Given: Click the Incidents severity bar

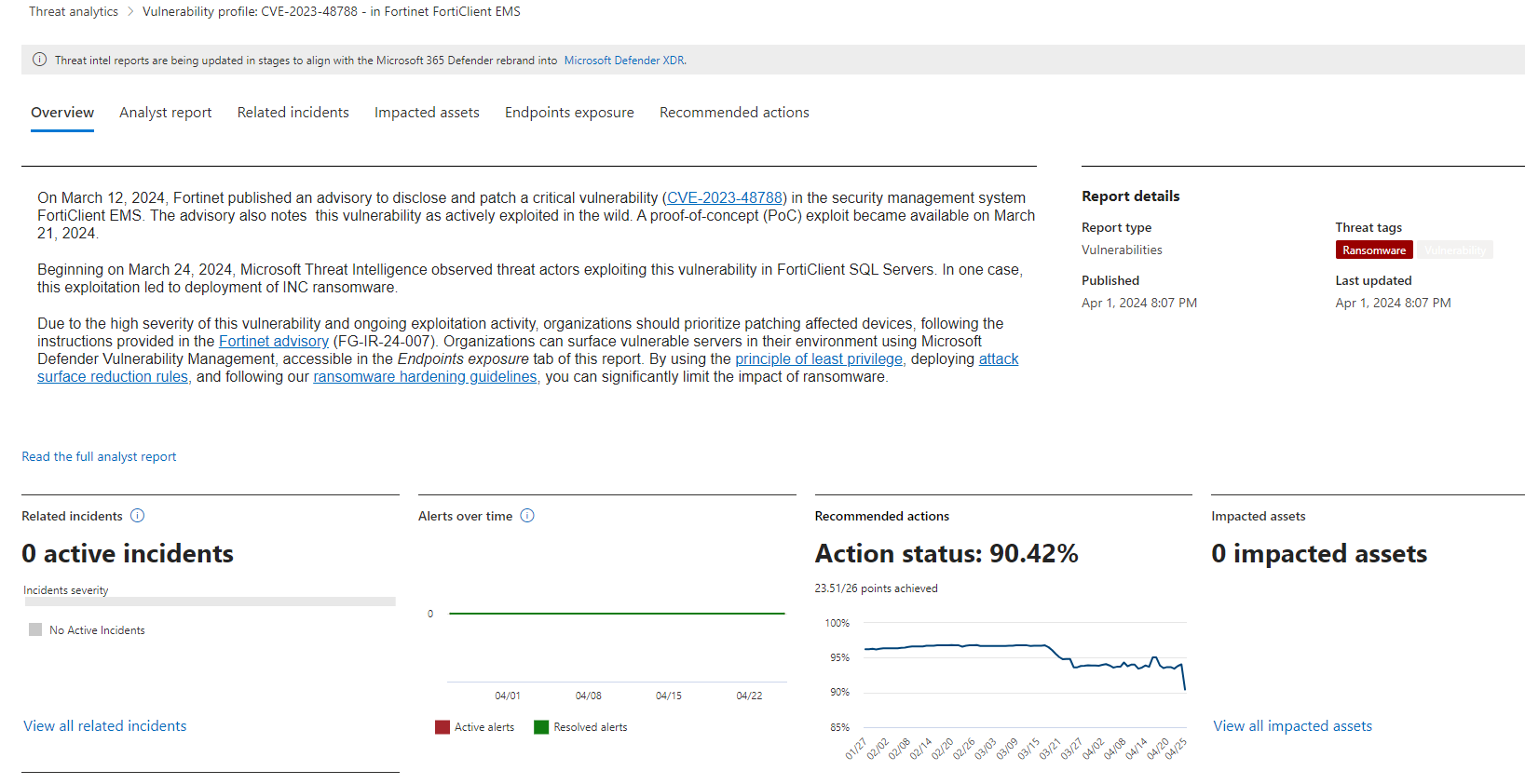Looking at the screenshot, I should click(x=210, y=602).
